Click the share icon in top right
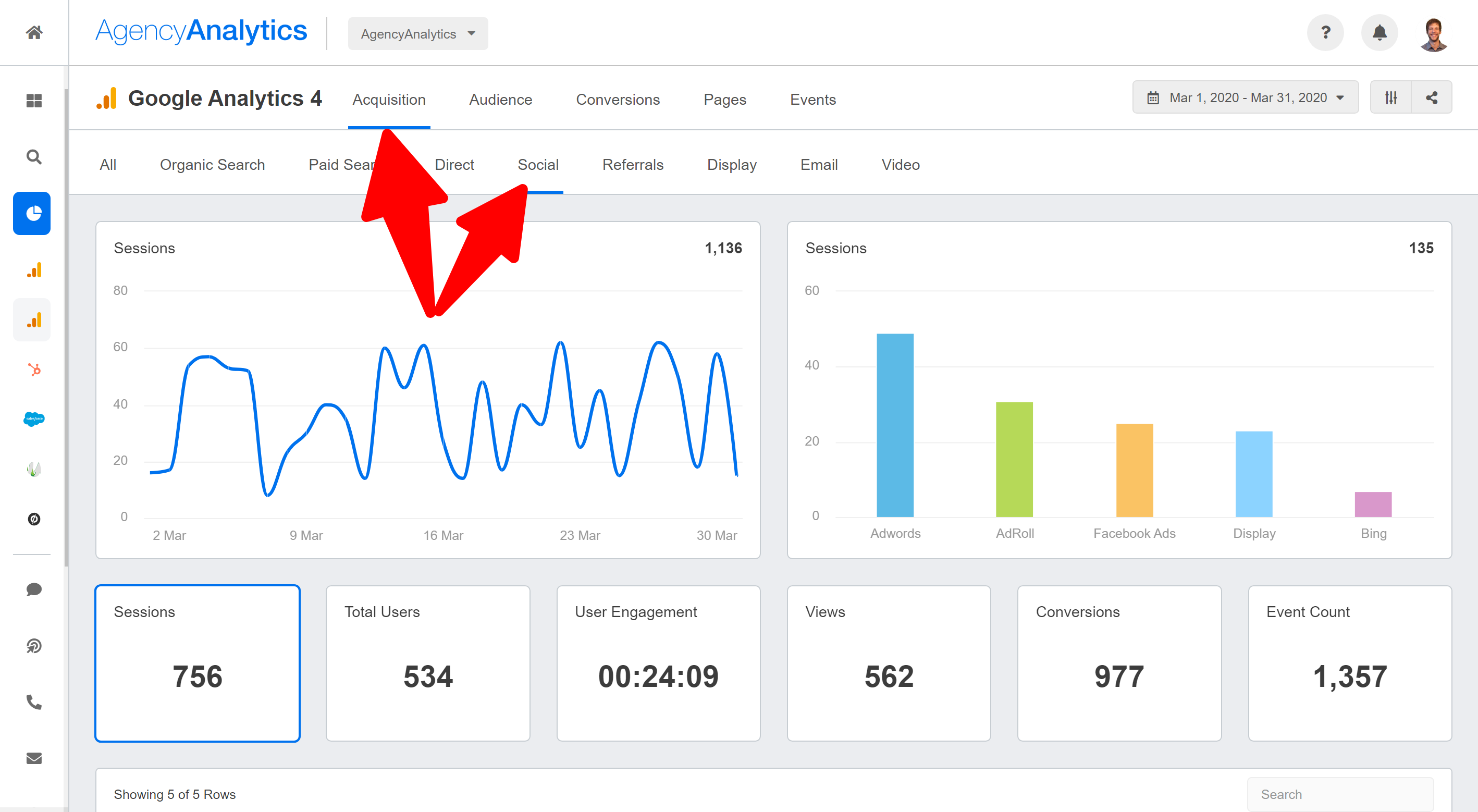Image resolution: width=1478 pixels, height=812 pixels. [x=1432, y=98]
